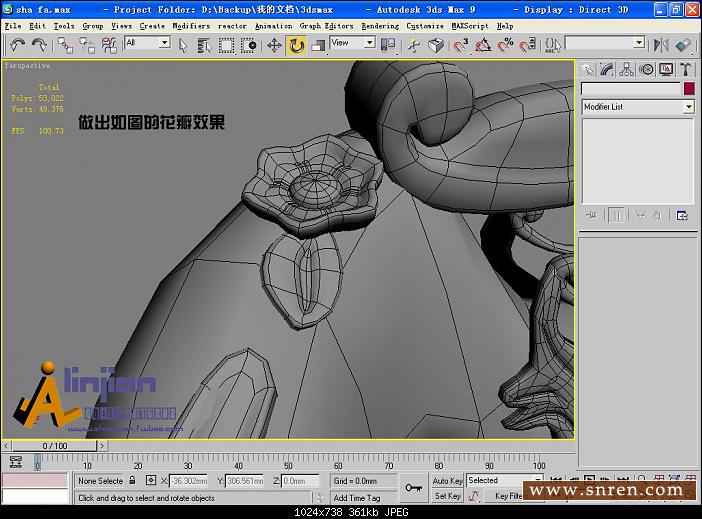The image size is (702, 519).
Task: Open the View reference coordinate dropdown
Action: click(x=352, y=43)
